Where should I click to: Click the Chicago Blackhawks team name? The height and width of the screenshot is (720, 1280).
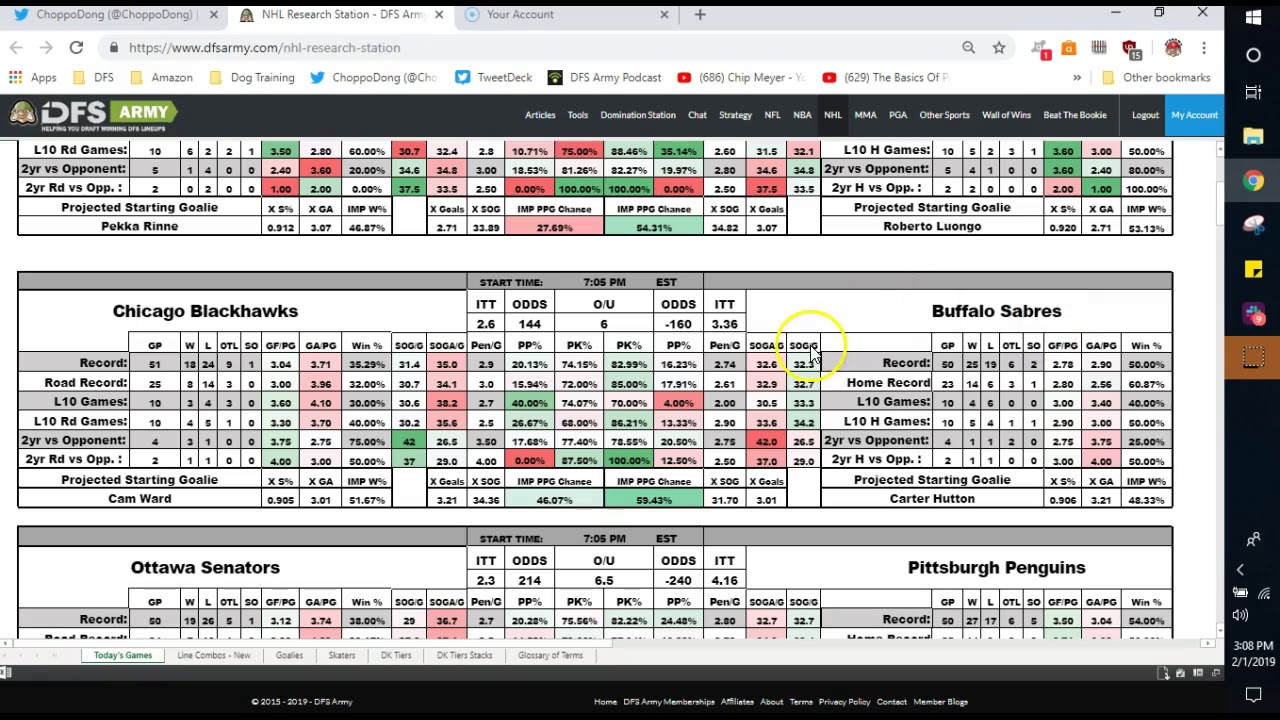(205, 311)
